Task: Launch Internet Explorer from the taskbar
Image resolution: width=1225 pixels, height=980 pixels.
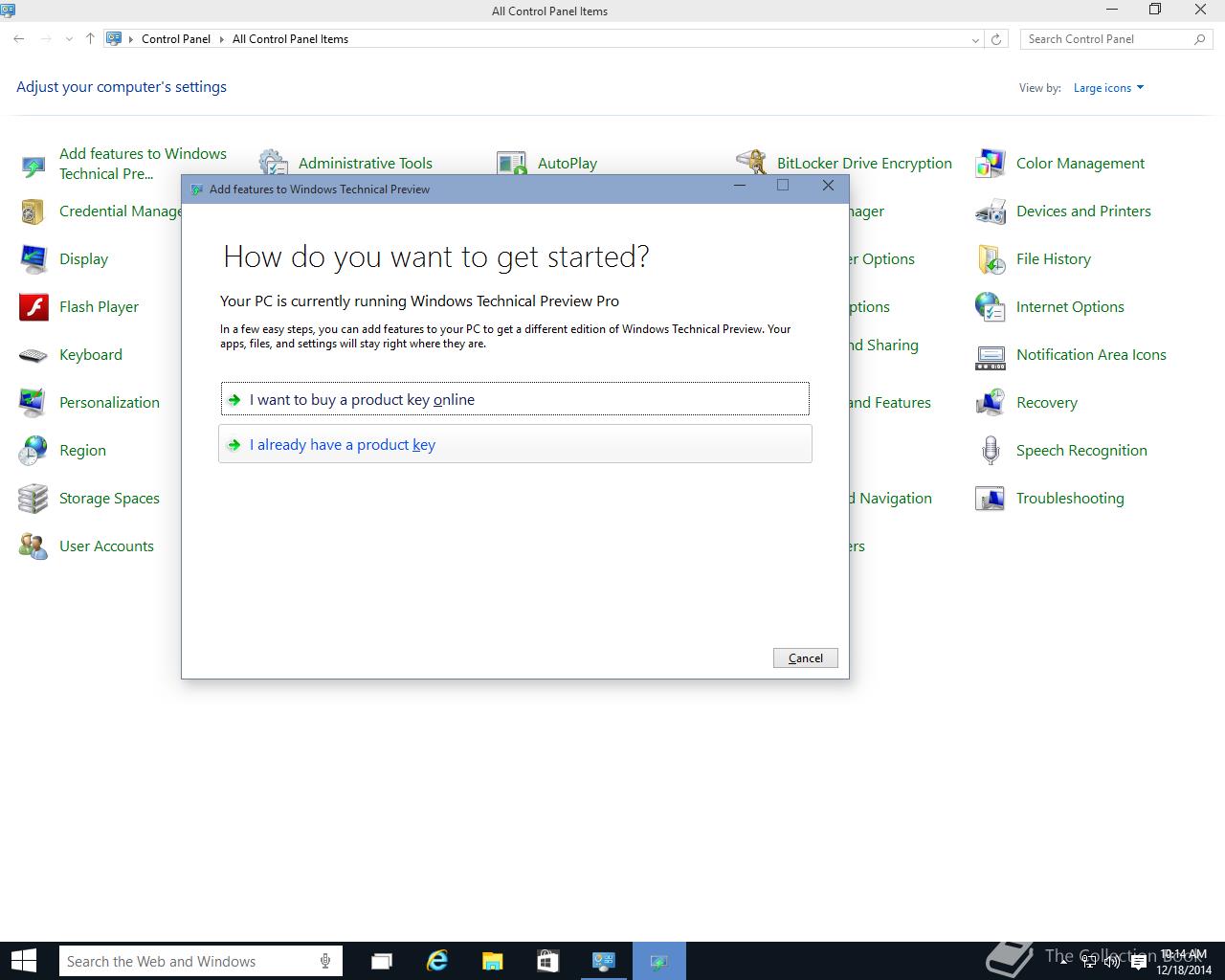Action: point(437,961)
